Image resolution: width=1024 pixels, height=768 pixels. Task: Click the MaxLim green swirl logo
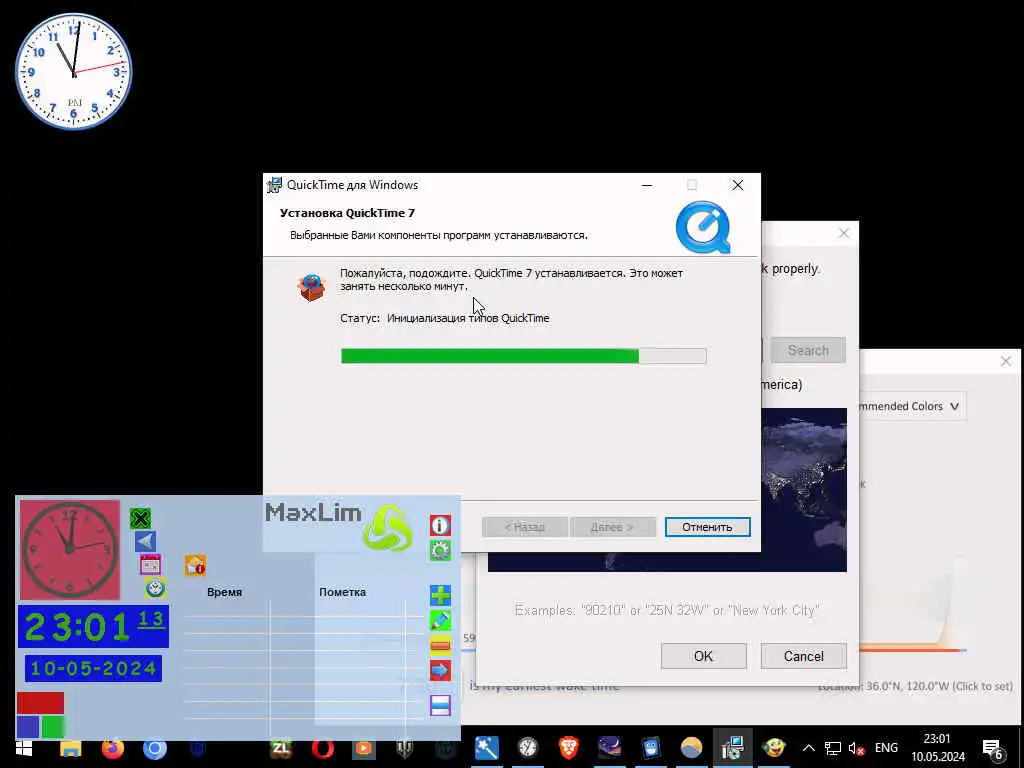click(x=387, y=528)
